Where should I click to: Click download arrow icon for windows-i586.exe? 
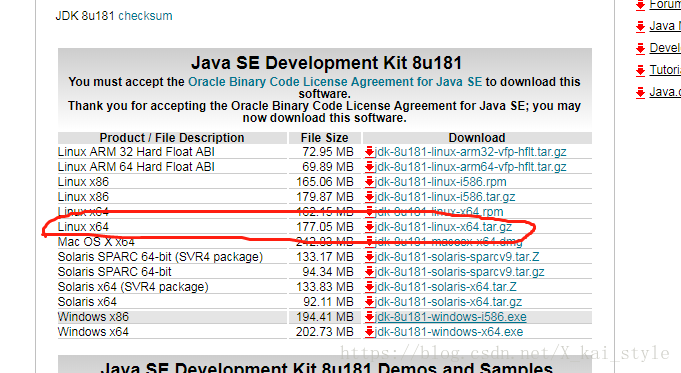click(x=370, y=317)
